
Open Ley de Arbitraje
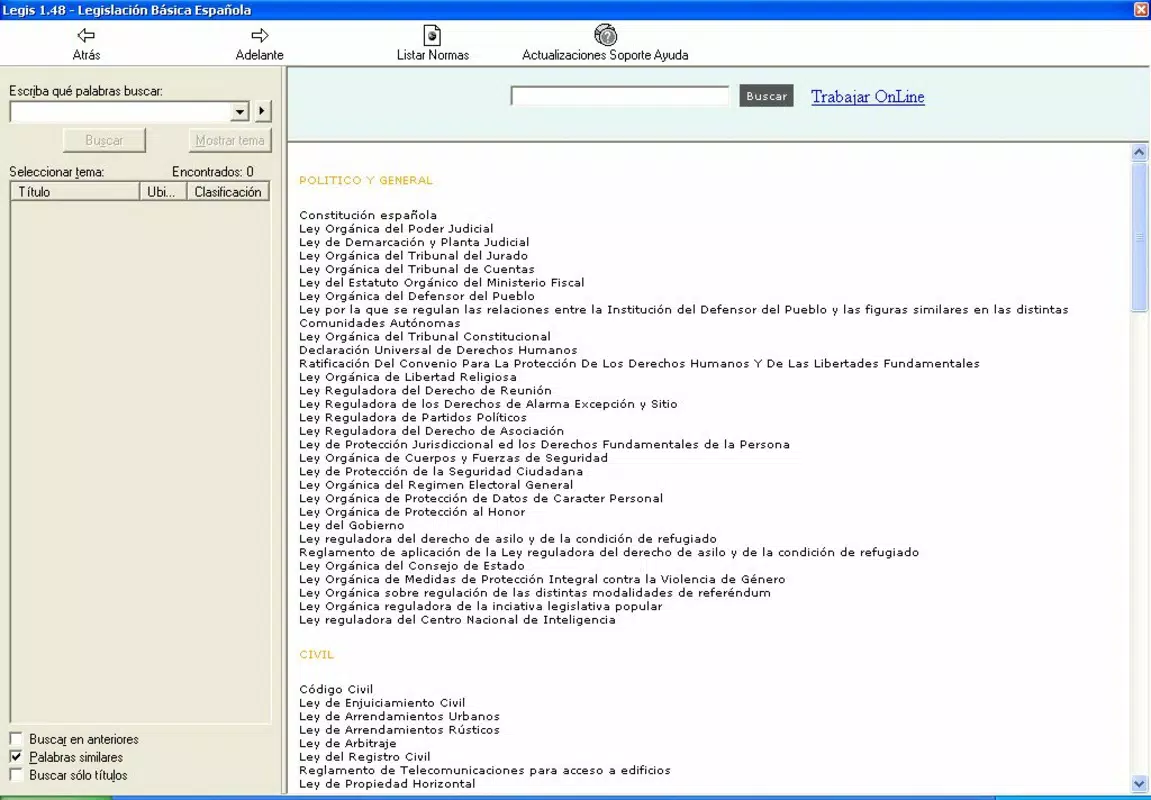point(347,743)
